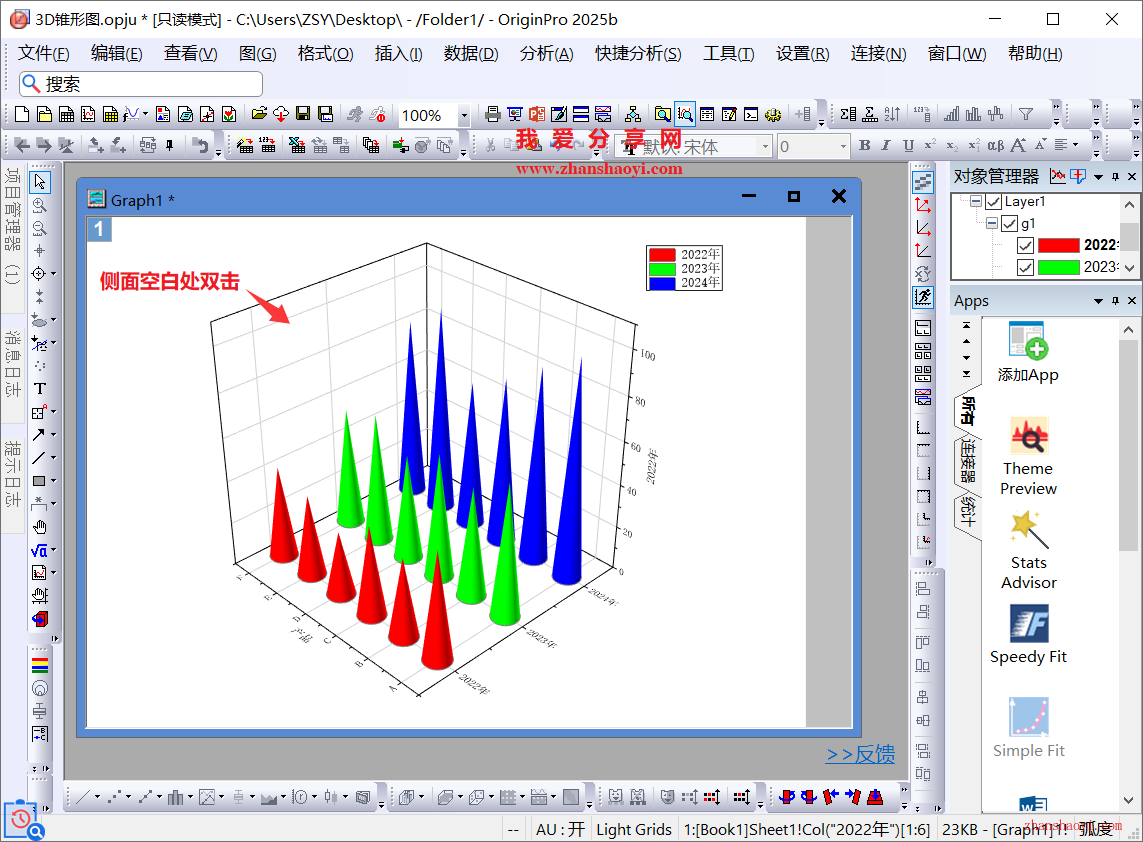The width and height of the screenshot is (1143, 842).
Task: Uncheck the Layer1 checkbox
Action: click(993, 202)
